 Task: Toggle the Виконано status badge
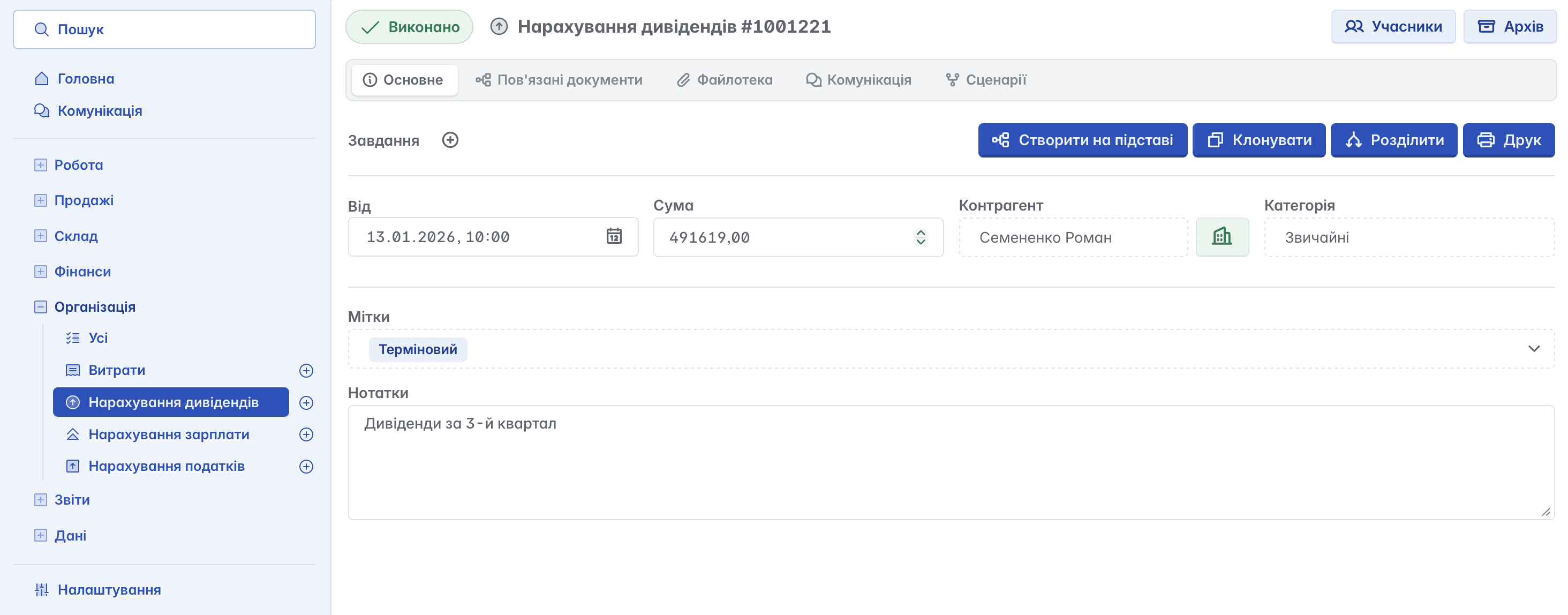tap(409, 27)
